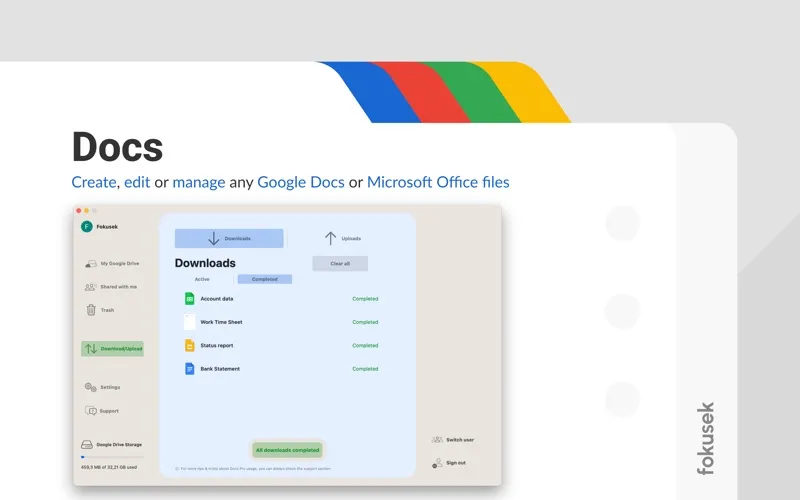
Task: Click Completed status for Account data
Action: pos(365,299)
